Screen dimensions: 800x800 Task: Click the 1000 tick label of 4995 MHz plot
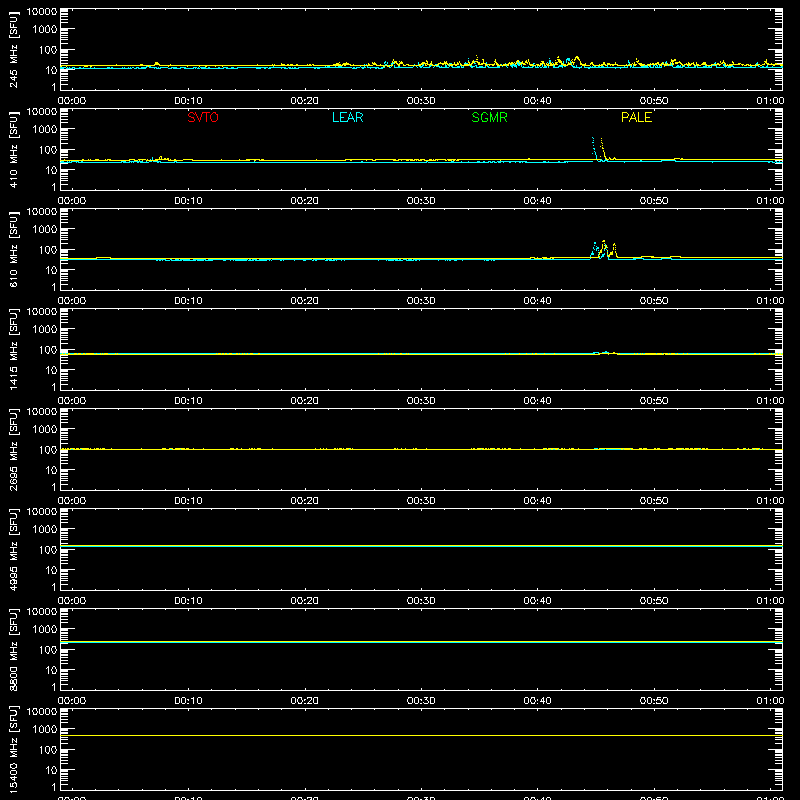click(x=45, y=530)
